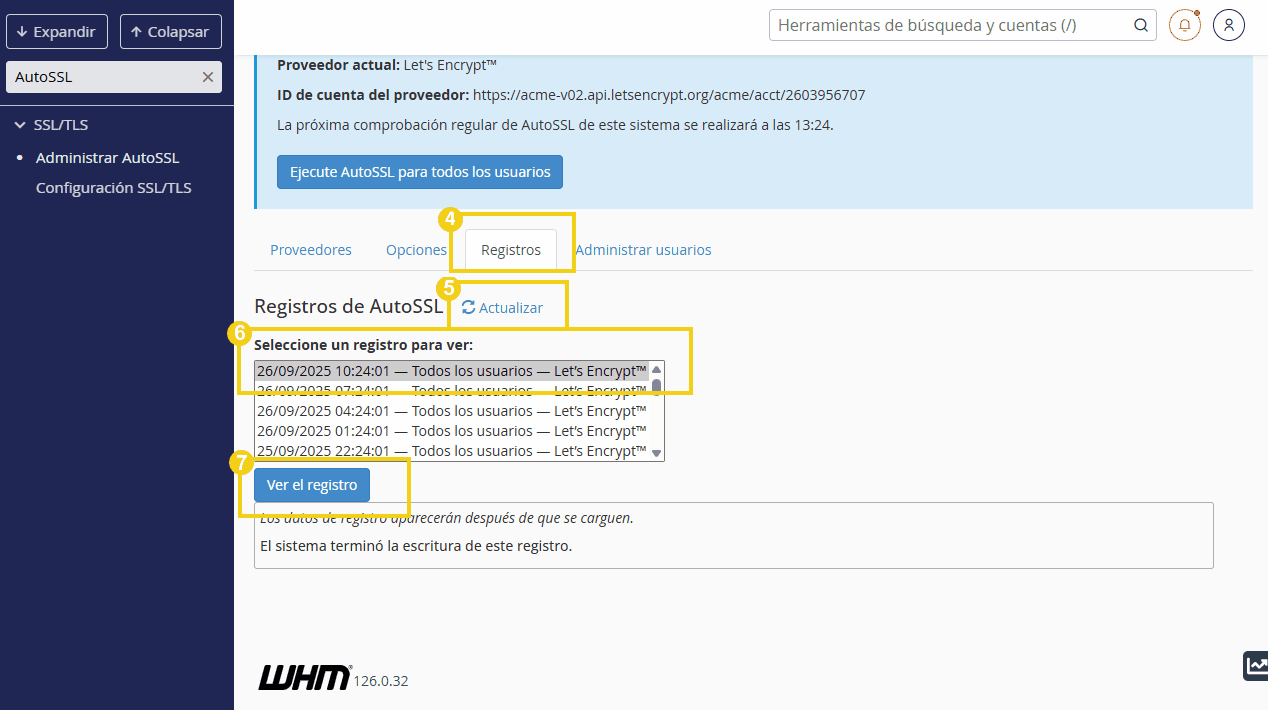Viewport: 1268px width, 710px height.
Task: Click the WHM logo
Action: (x=305, y=677)
